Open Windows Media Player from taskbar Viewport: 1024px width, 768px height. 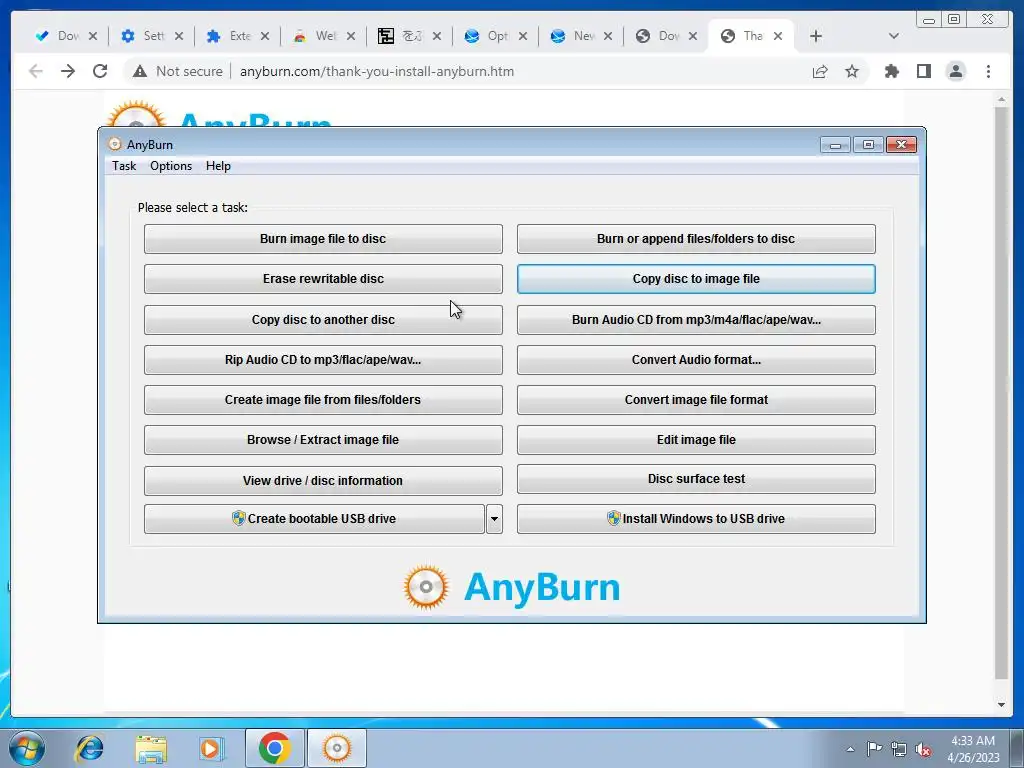pos(212,748)
